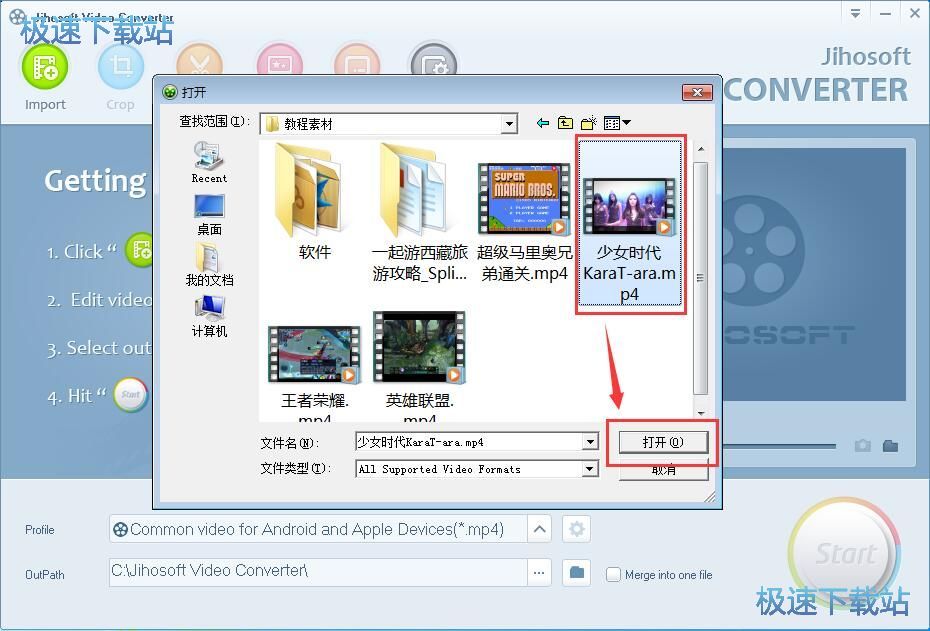930x631 pixels.
Task: Select the 超级马里奥兄弟通关.mp4 video thumbnail
Action: [523, 199]
